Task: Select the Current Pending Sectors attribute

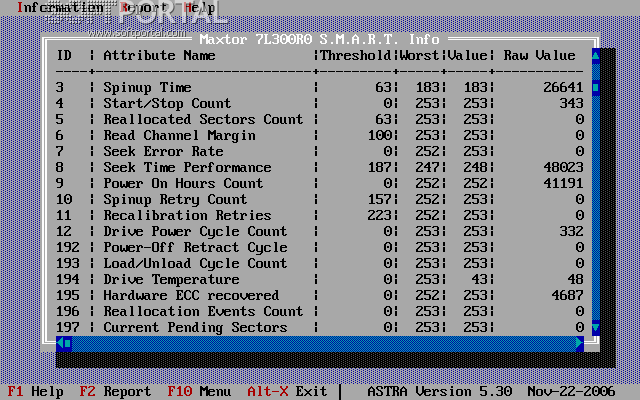Action: click(x=195, y=327)
